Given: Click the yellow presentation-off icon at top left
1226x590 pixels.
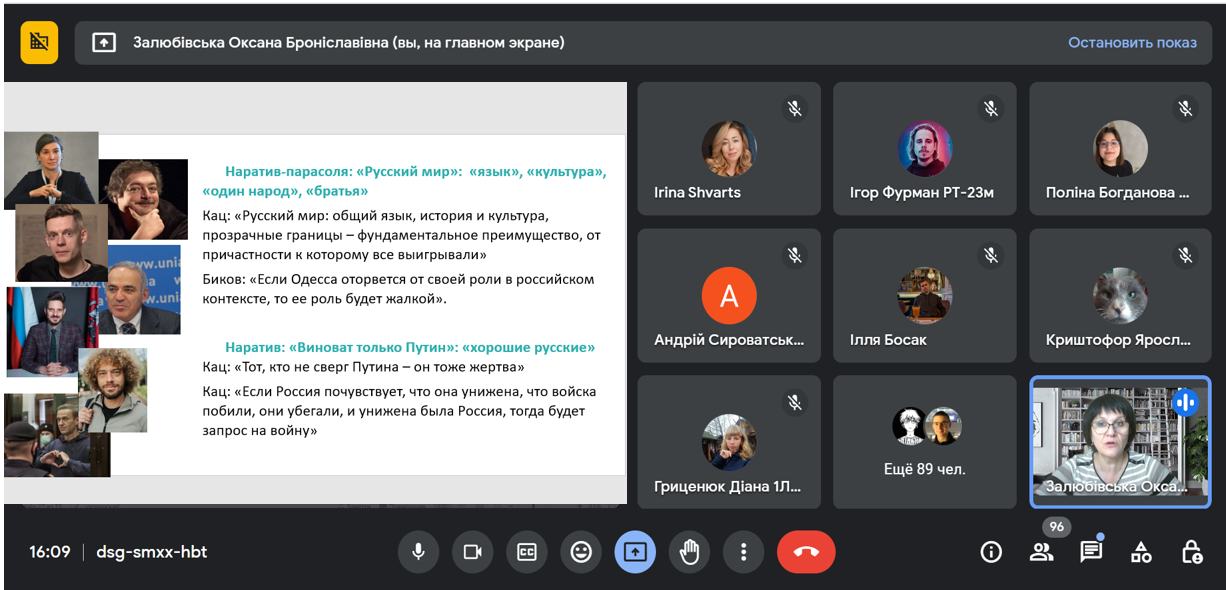Looking at the screenshot, I should coord(39,43).
